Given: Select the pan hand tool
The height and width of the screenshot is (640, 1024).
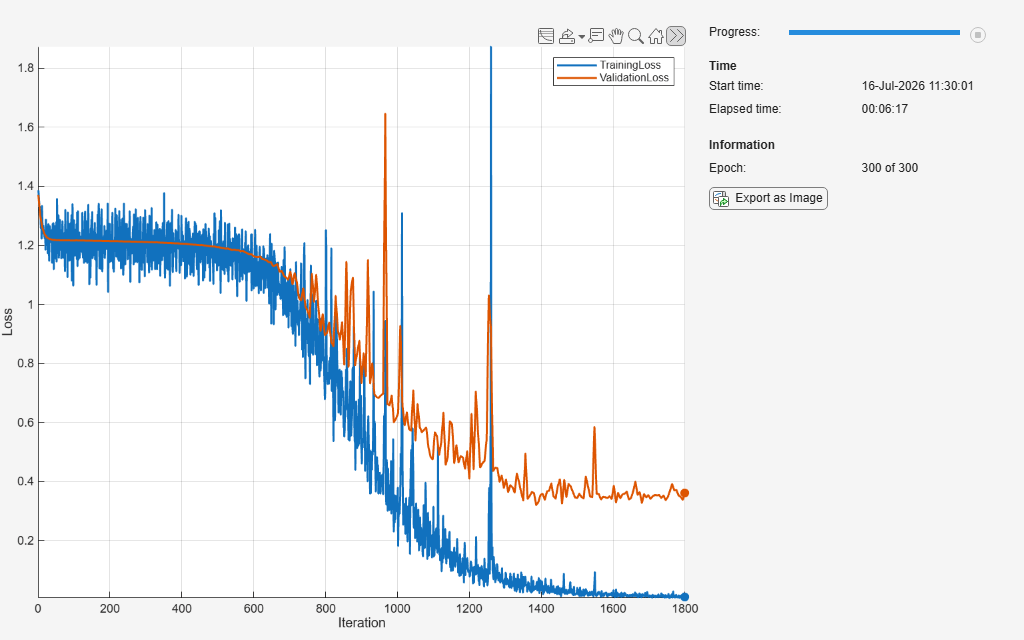Looking at the screenshot, I should pos(616,36).
